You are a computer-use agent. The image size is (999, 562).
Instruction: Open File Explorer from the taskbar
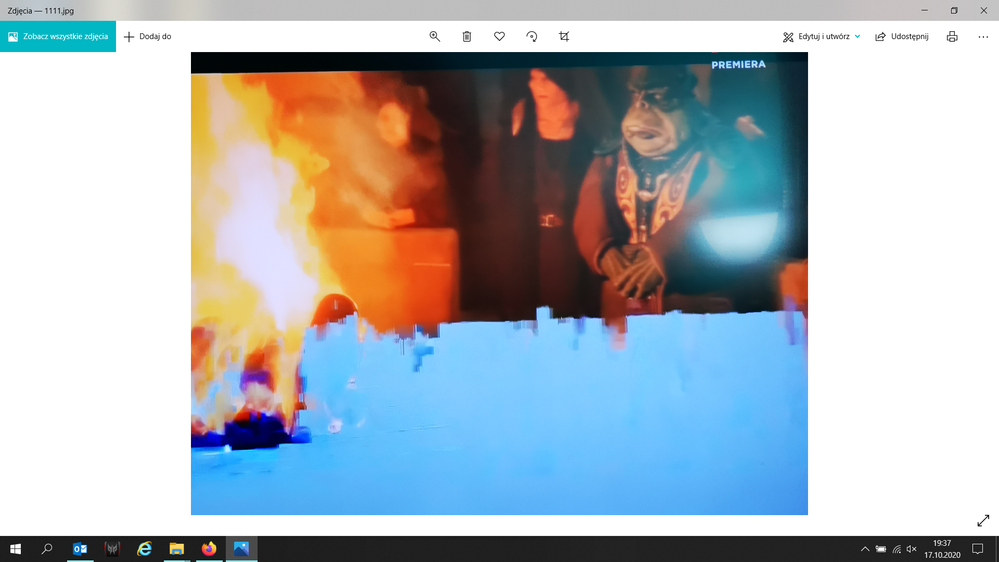pyautogui.click(x=176, y=549)
